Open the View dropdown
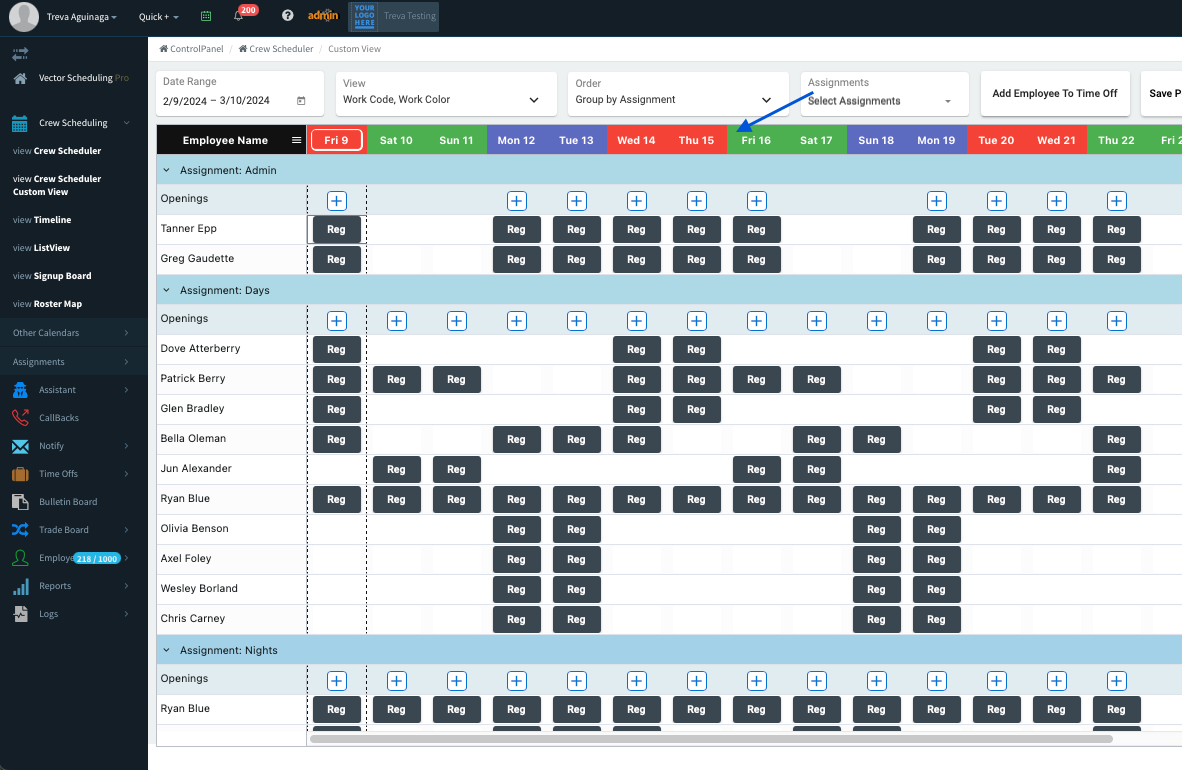Screen dimensions: 1182x770 [x=446, y=94]
